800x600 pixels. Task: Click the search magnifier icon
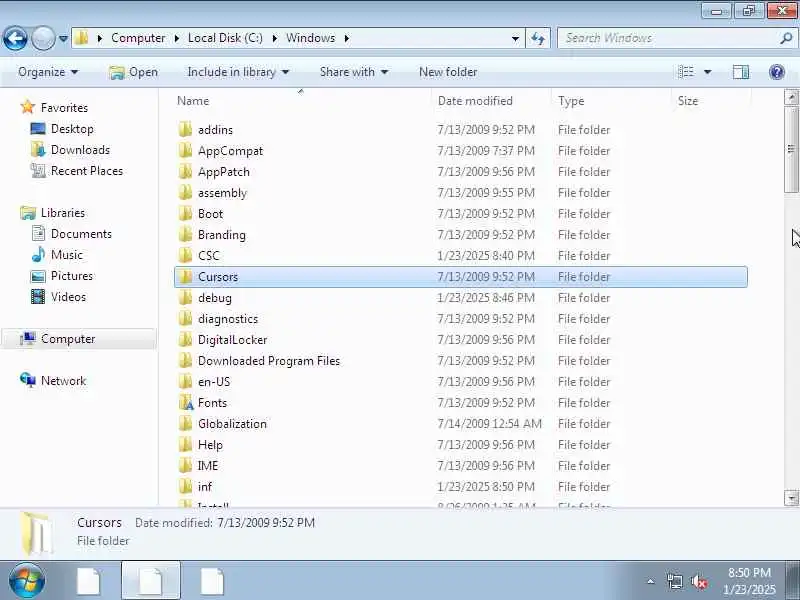point(786,38)
